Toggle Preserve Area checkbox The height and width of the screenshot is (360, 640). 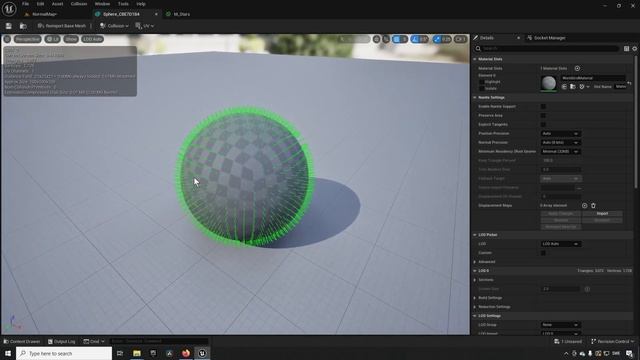pos(543,116)
